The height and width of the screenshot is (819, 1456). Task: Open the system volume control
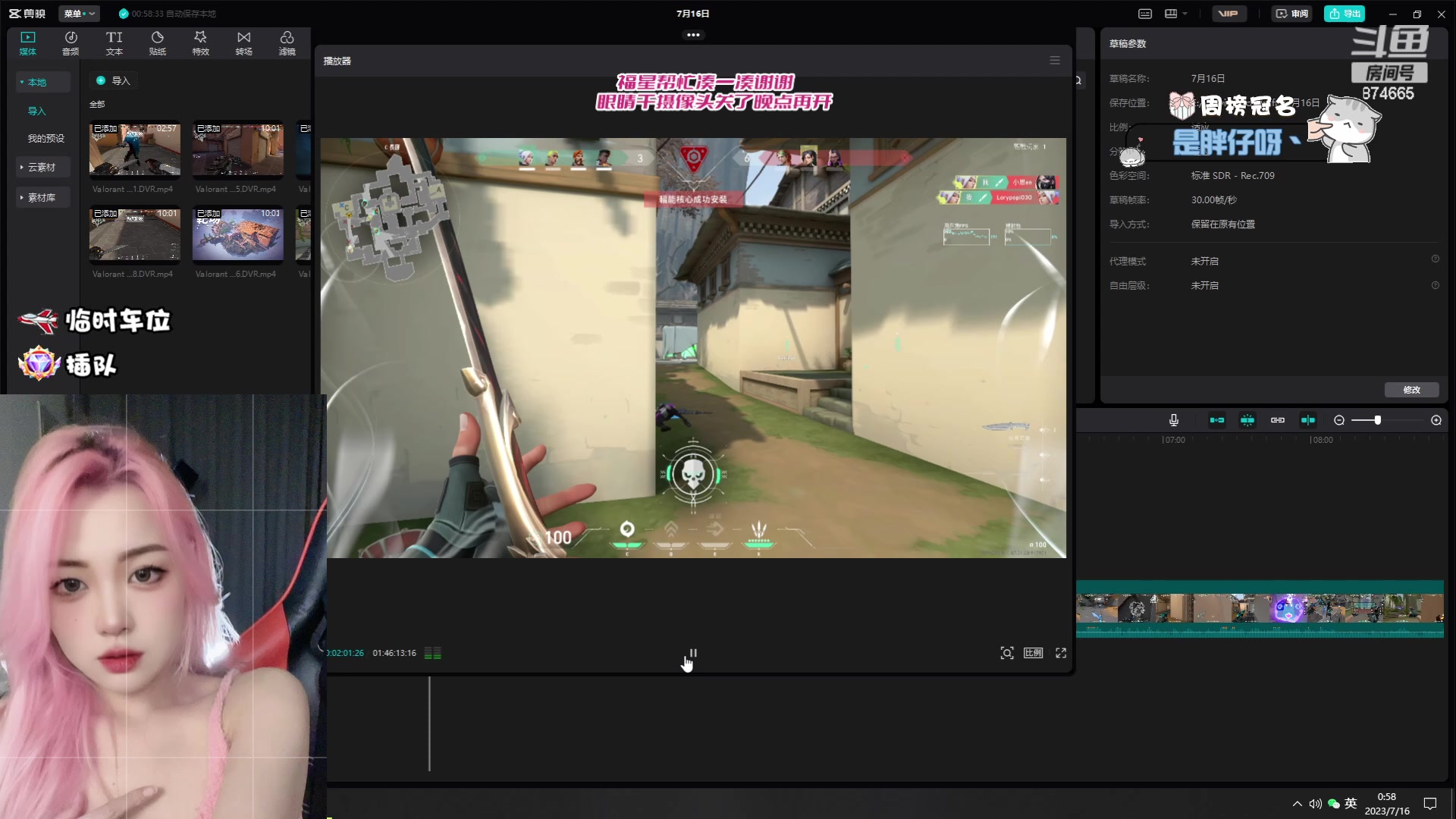(x=1315, y=804)
